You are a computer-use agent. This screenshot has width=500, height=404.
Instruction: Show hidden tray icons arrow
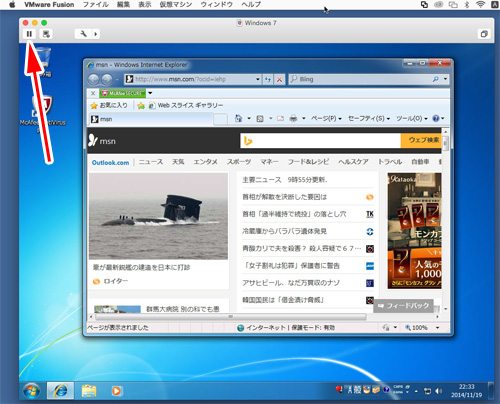(x=416, y=391)
